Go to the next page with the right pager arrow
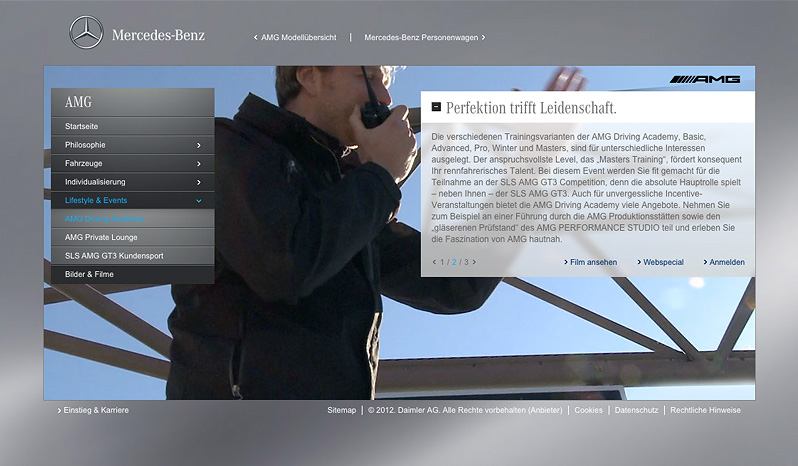This screenshot has width=798, height=466. (x=474, y=262)
